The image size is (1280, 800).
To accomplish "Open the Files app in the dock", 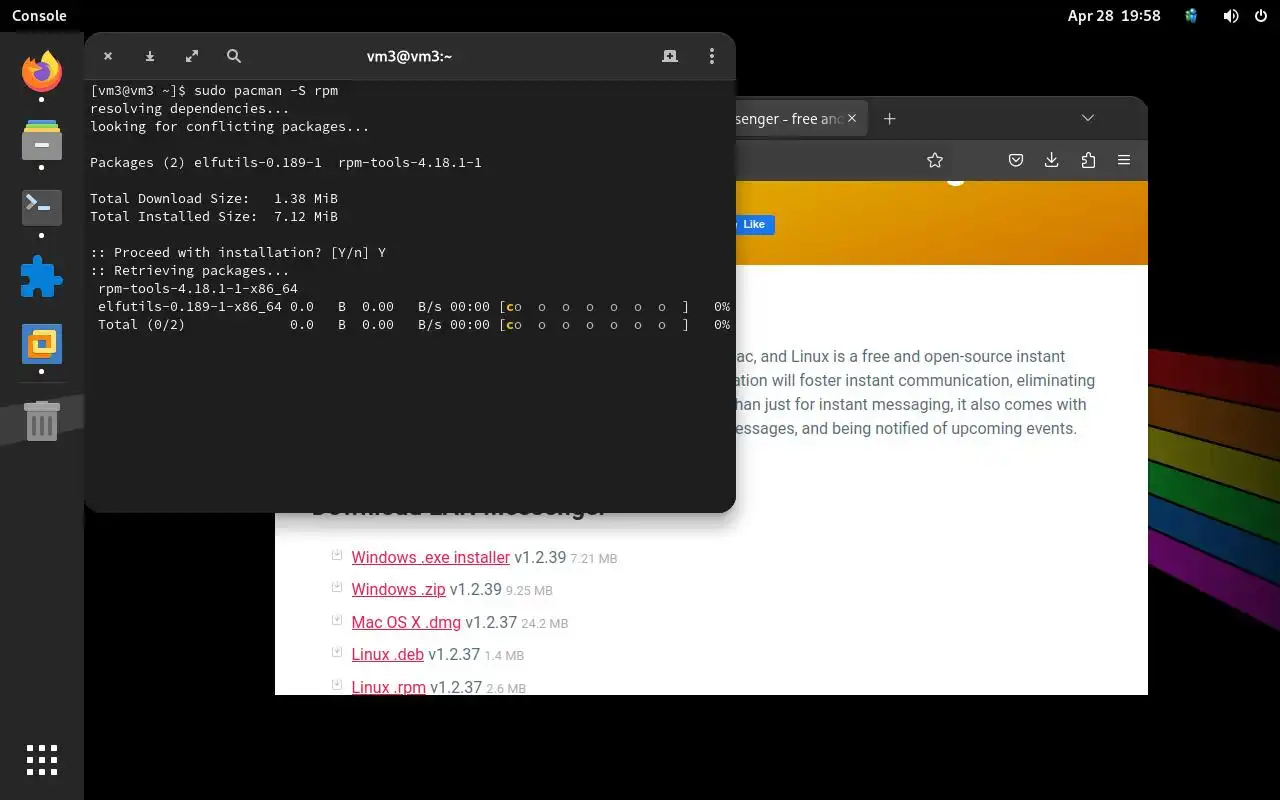I will tap(42, 139).
